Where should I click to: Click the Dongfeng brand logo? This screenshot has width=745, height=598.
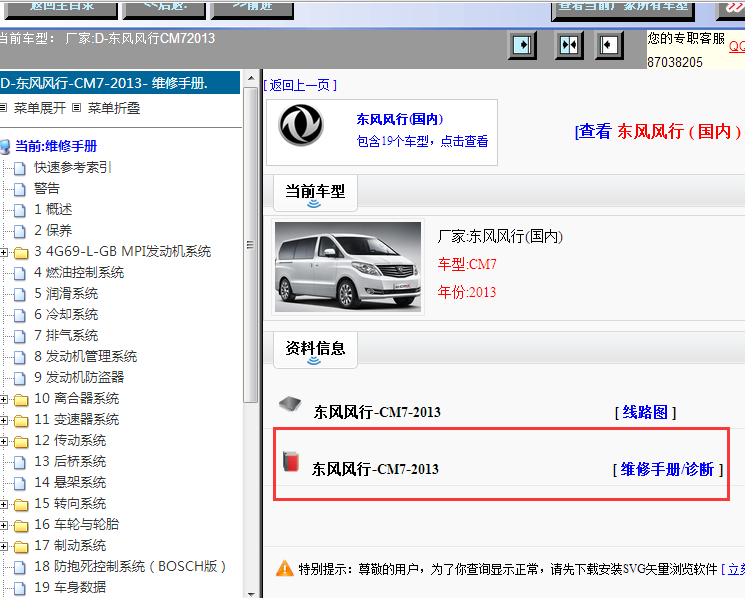[x=301, y=125]
